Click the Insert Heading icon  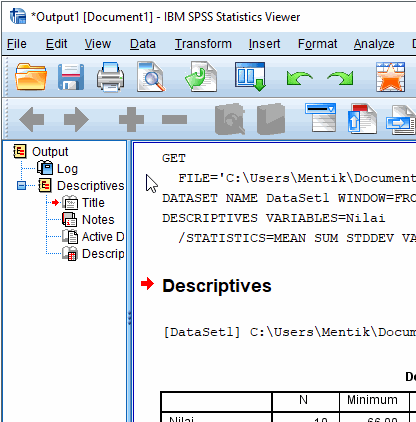(320, 117)
